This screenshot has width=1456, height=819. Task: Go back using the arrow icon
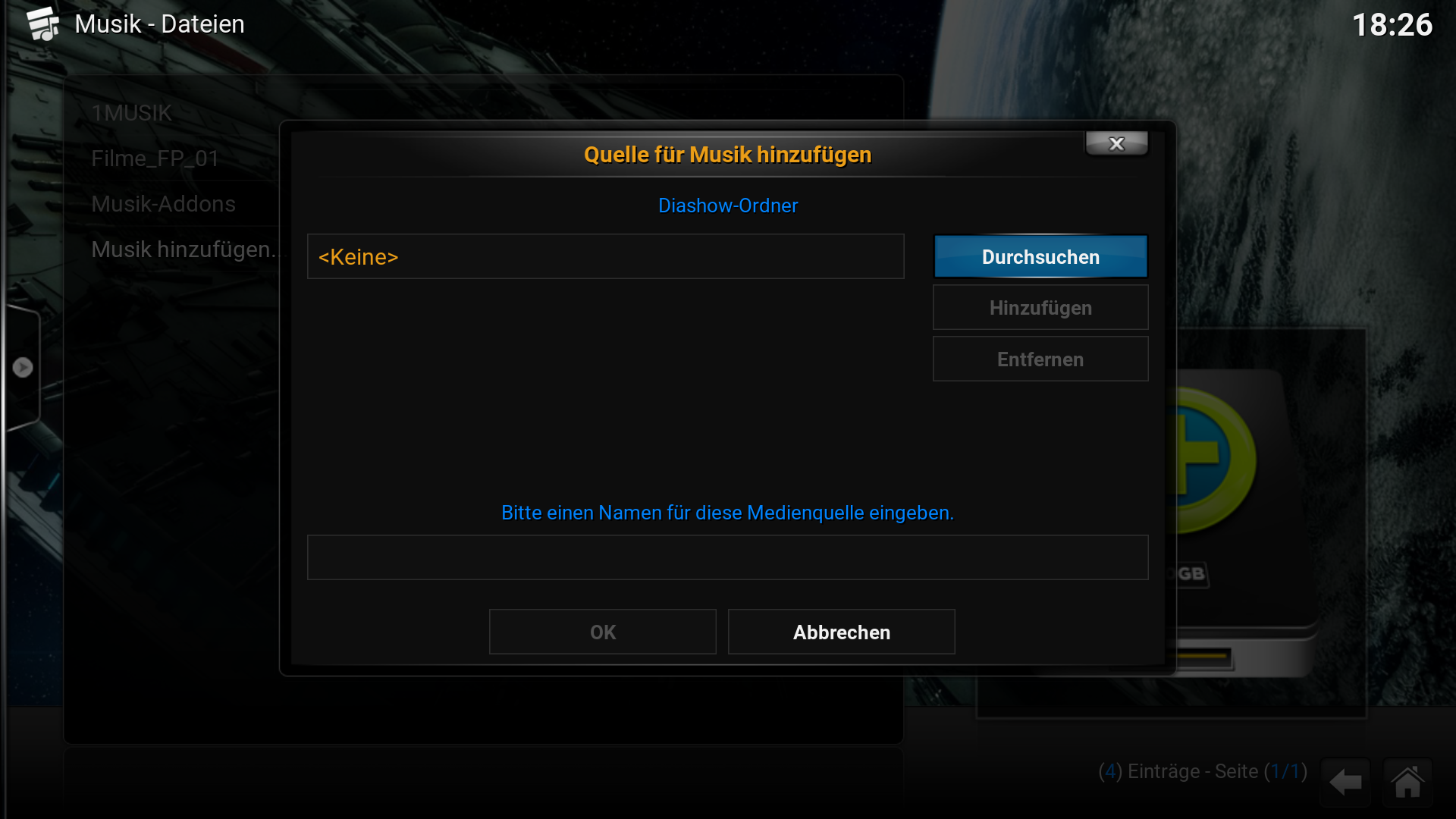coord(1345,782)
